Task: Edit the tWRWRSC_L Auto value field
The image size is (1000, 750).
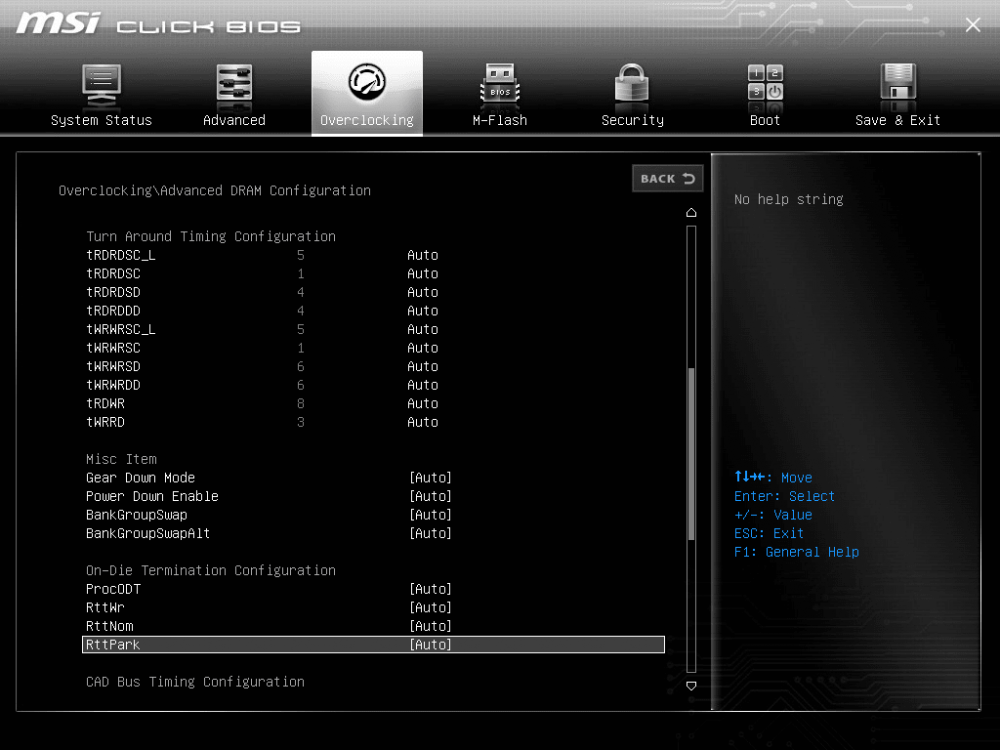Action: 423,329
